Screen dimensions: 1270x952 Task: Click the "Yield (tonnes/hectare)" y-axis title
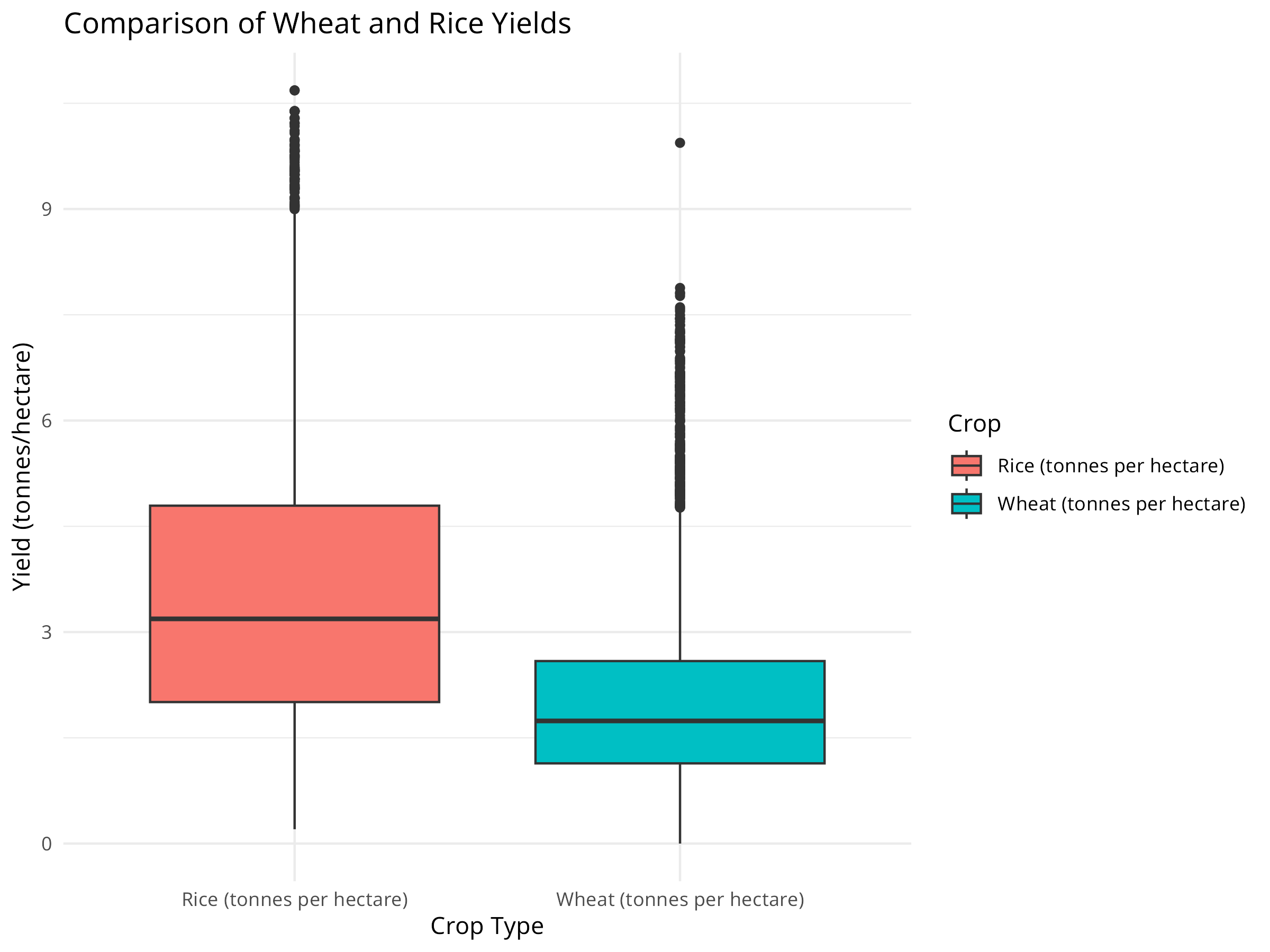tap(22, 466)
